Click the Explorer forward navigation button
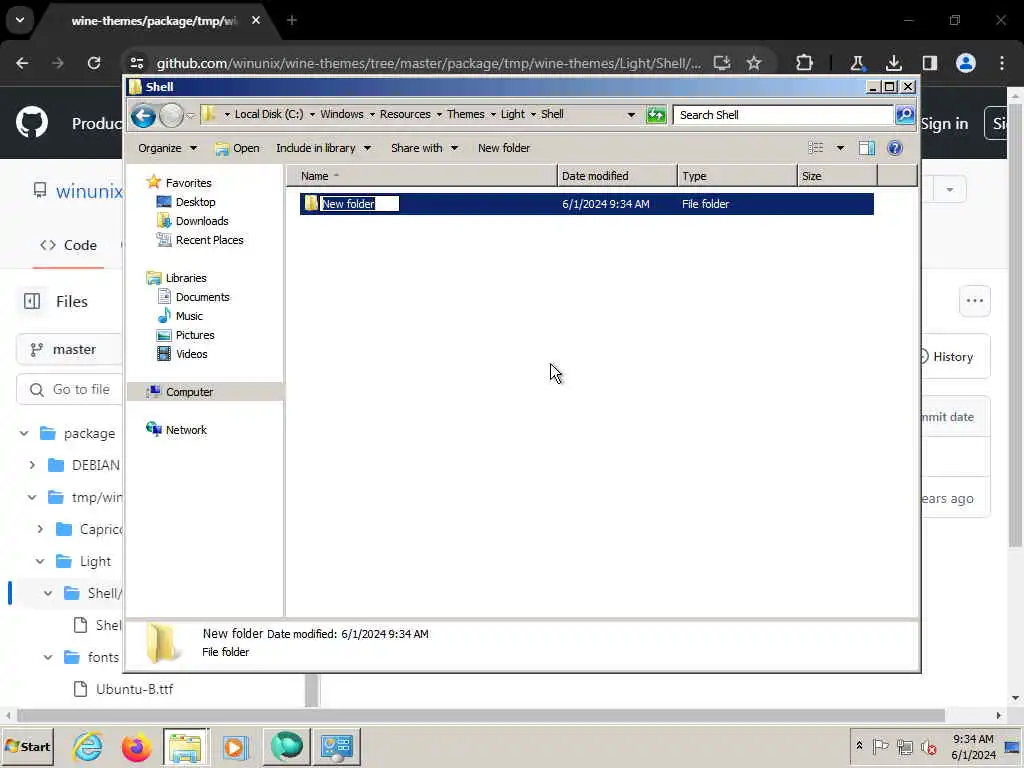This screenshot has width=1024, height=768. [x=171, y=116]
